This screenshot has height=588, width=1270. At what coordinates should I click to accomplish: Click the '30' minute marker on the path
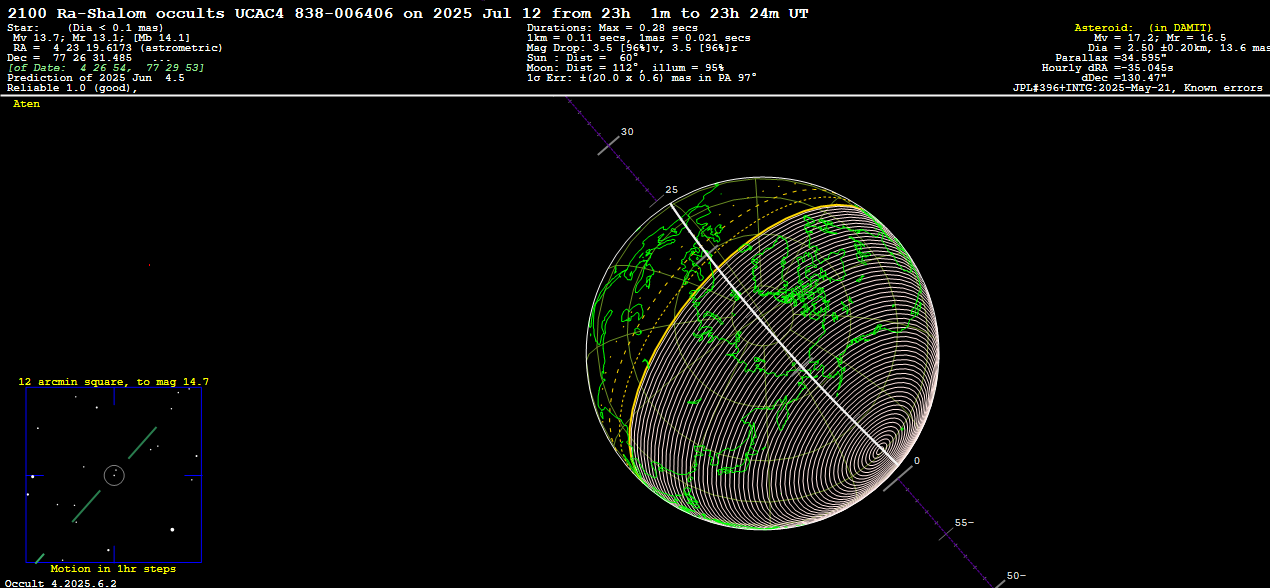pyautogui.click(x=627, y=132)
